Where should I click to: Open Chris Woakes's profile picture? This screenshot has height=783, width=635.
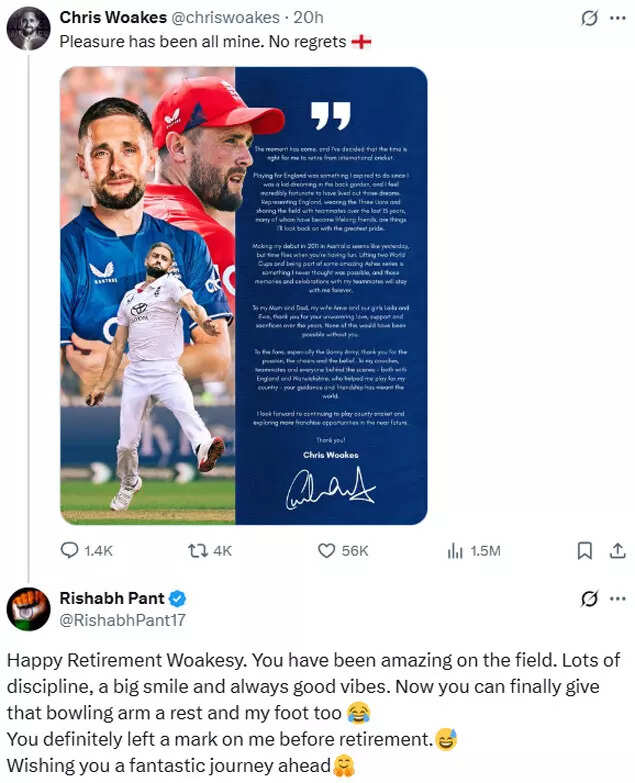28,28
